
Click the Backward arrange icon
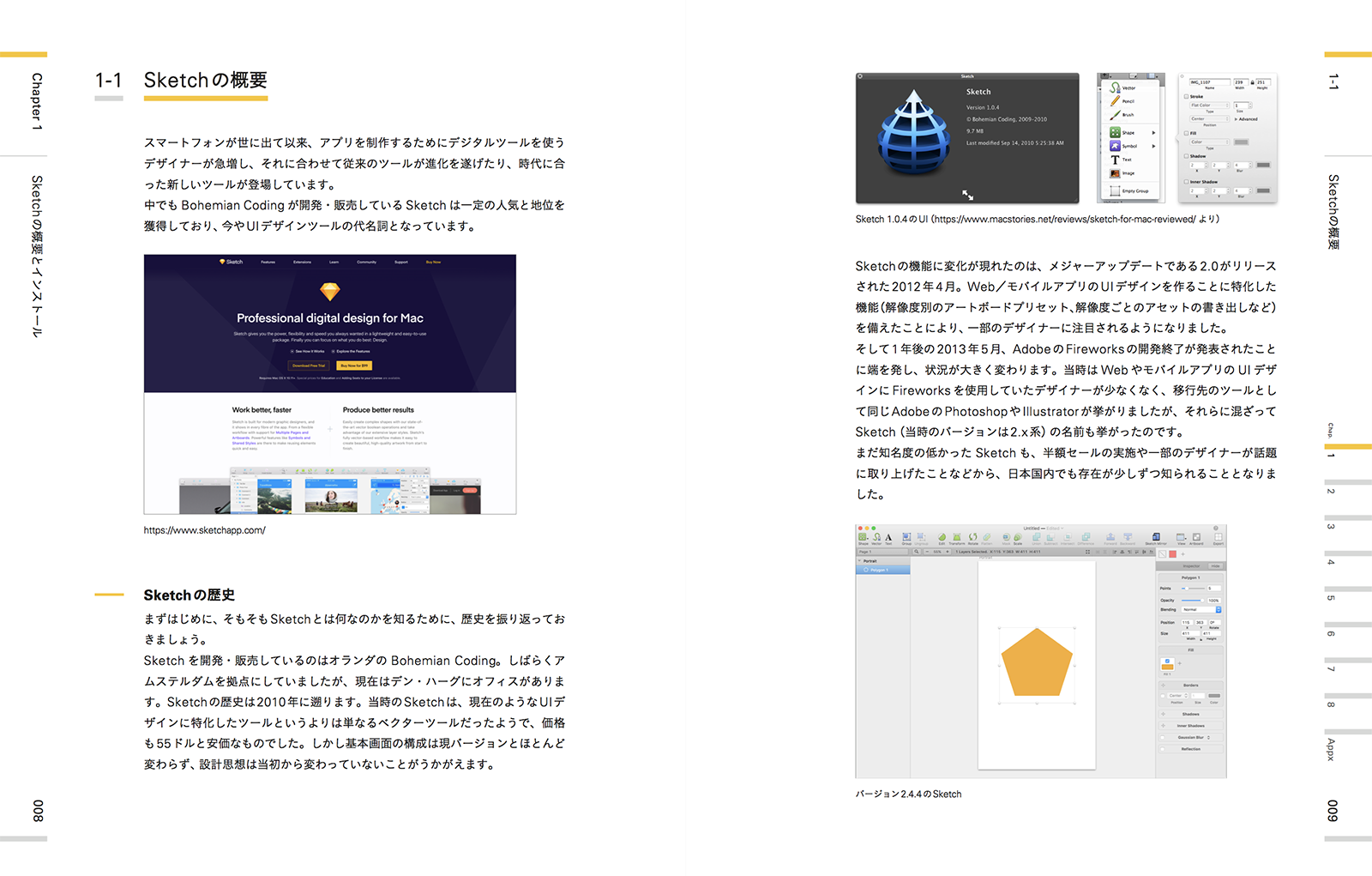pos(1128,537)
